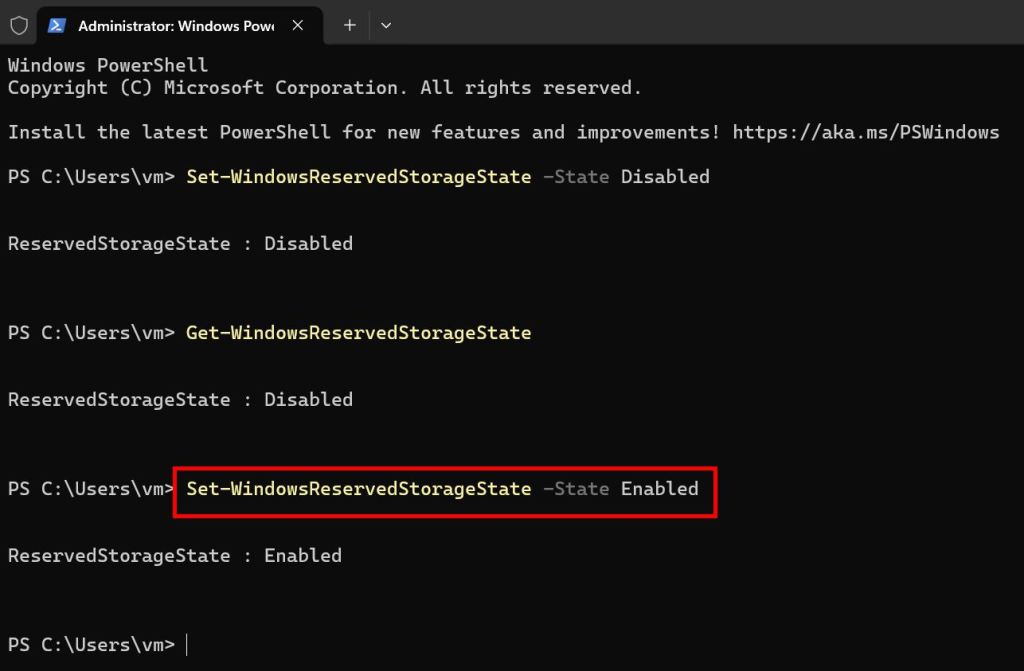Click the Get-WindowsReservedStorageState command text
Viewport: 1024px width, 671px height.
pos(359,333)
